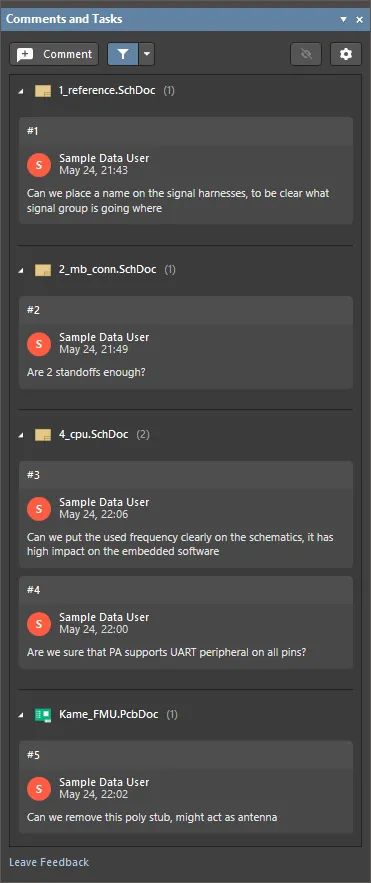This screenshot has height=883, width=371.
Task: Click the Comment button
Action: (x=54, y=55)
